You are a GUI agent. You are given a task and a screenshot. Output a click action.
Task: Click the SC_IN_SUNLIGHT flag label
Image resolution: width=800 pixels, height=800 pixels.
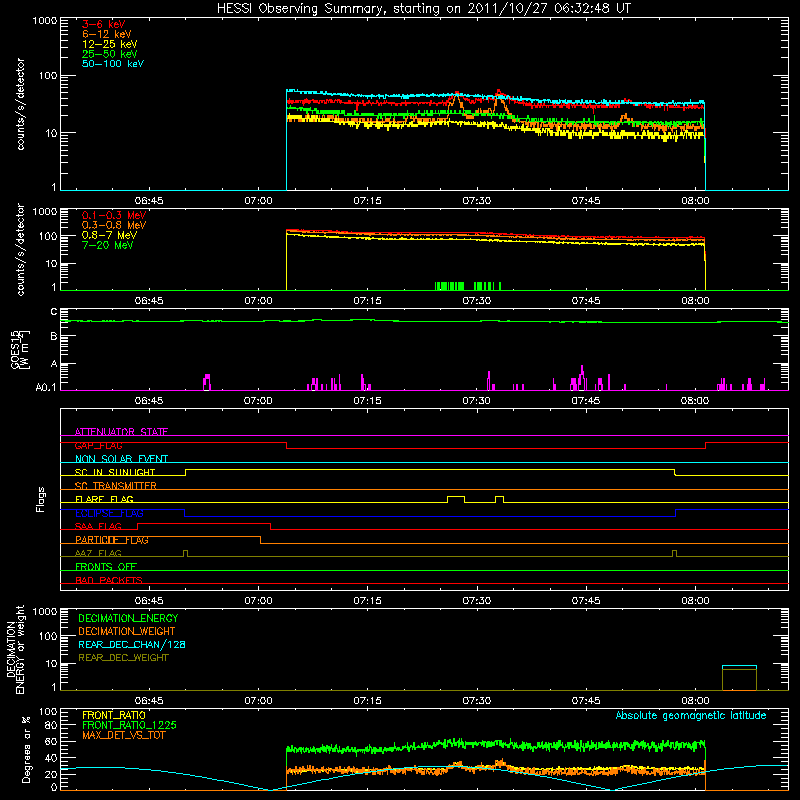click(115, 472)
